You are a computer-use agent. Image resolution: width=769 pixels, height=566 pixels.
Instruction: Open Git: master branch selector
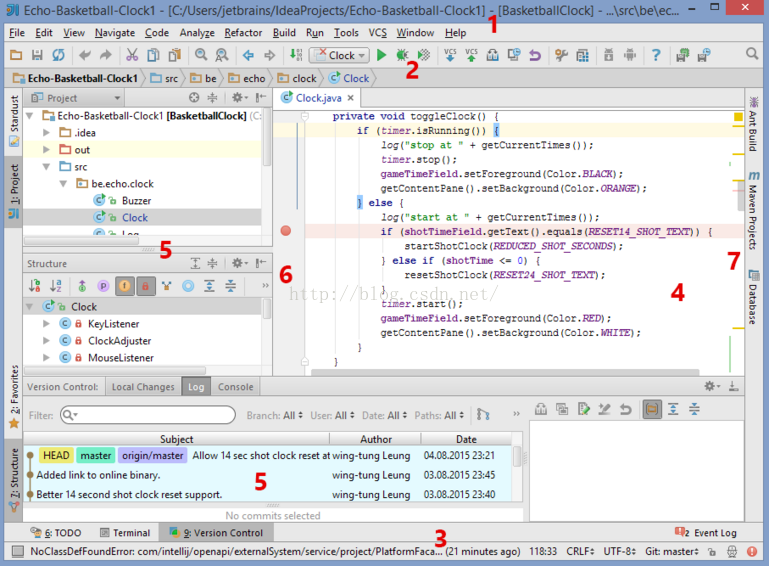pyautogui.click(x=671, y=551)
